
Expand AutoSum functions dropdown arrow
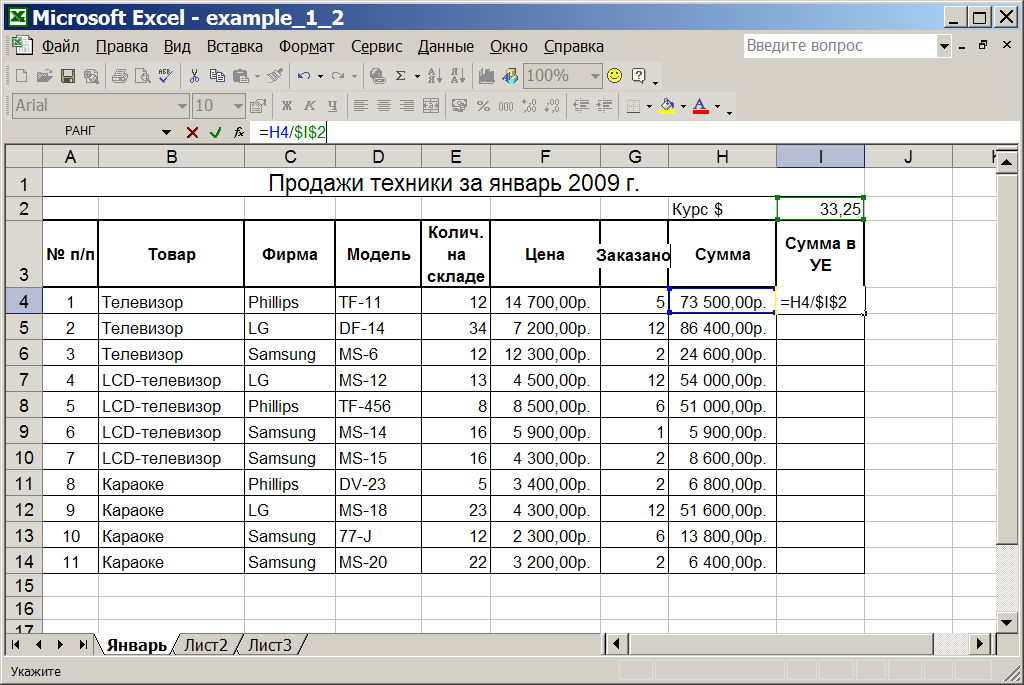point(417,76)
